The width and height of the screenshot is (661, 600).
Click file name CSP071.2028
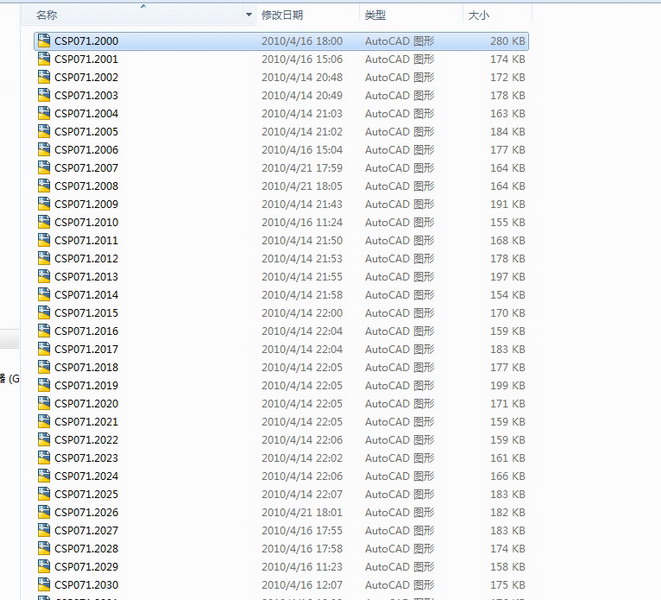pyautogui.click(x=86, y=549)
